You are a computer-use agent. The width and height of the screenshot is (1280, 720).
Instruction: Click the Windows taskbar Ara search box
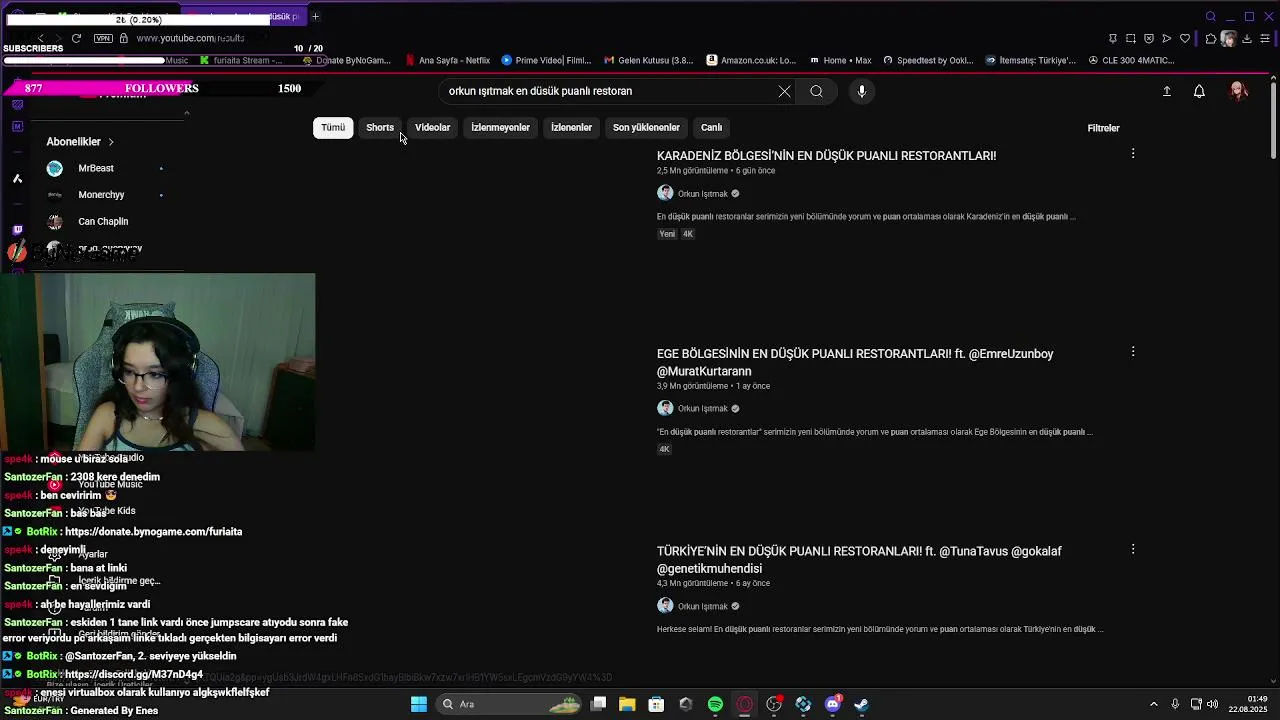(511, 704)
